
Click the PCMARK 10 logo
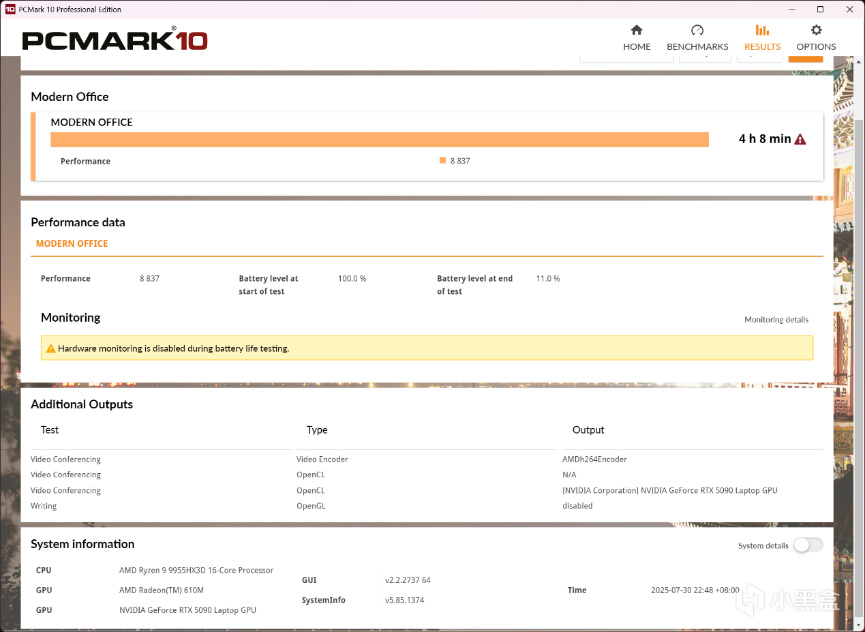[x=115, y=40]
